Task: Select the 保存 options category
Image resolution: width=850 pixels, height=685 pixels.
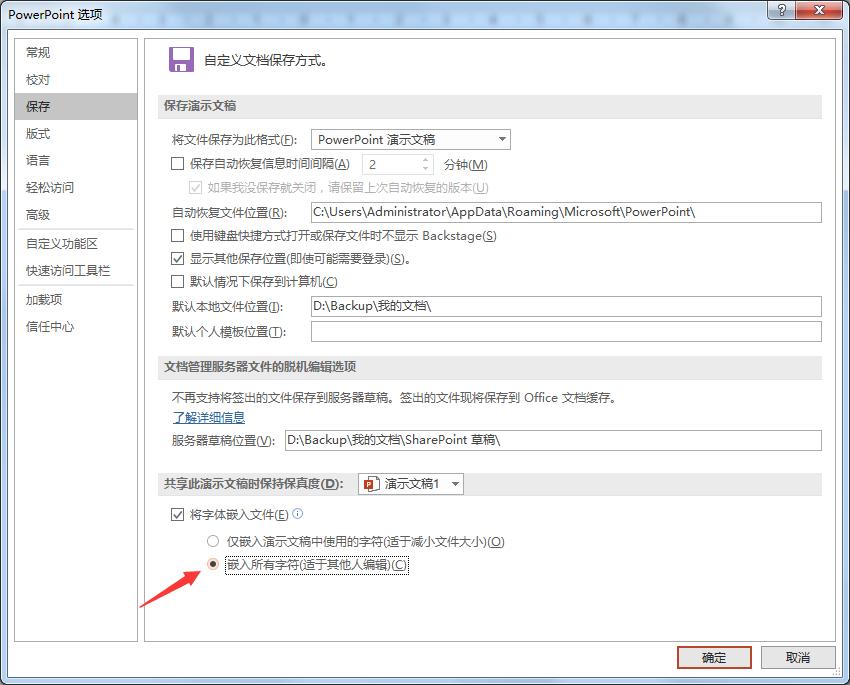Action: [76, 106]
